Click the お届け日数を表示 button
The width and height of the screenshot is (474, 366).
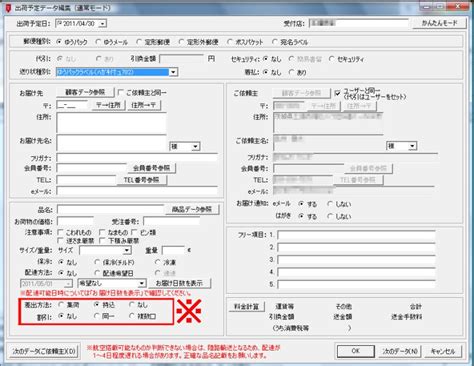coord(179,283)
